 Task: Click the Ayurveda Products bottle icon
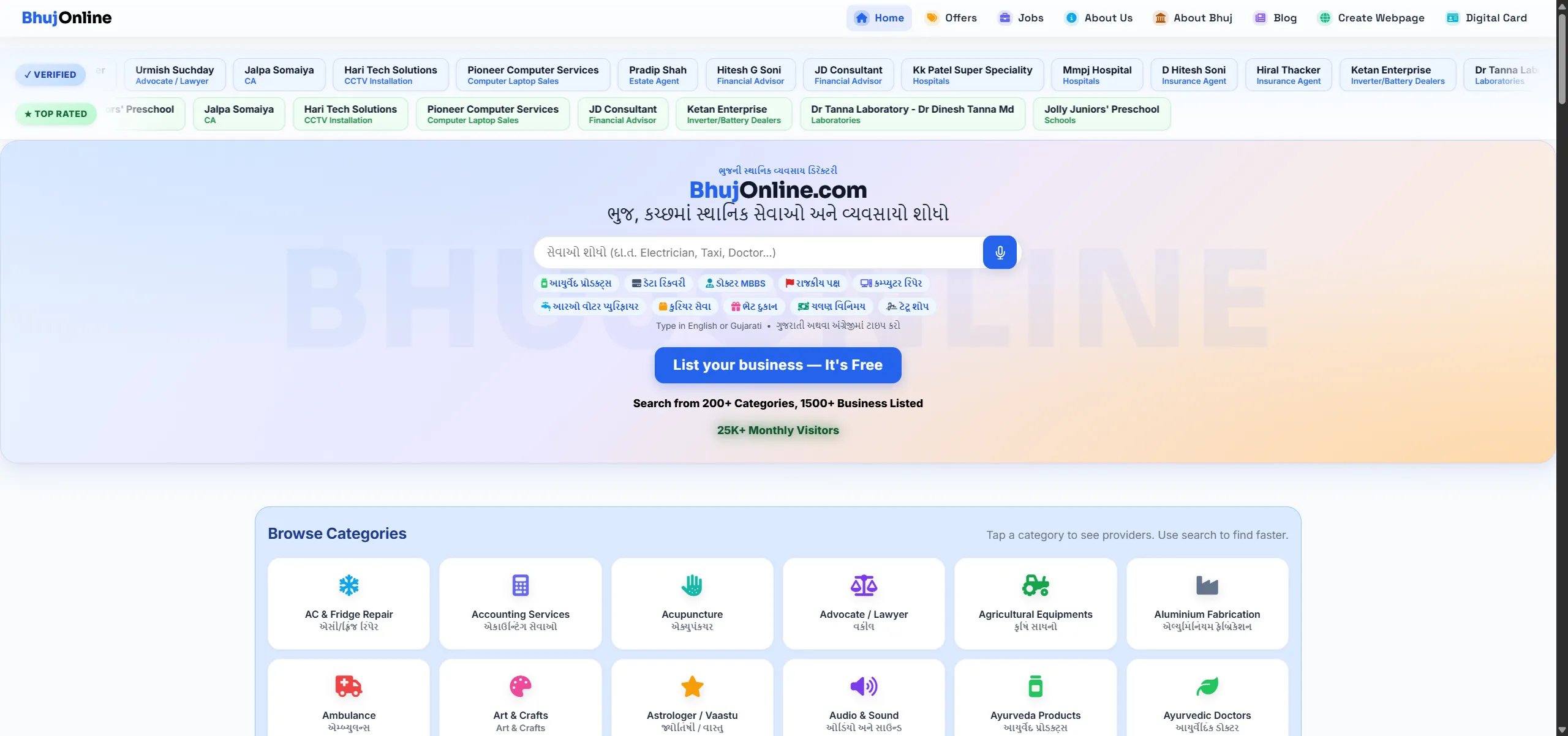point(1036,686)
